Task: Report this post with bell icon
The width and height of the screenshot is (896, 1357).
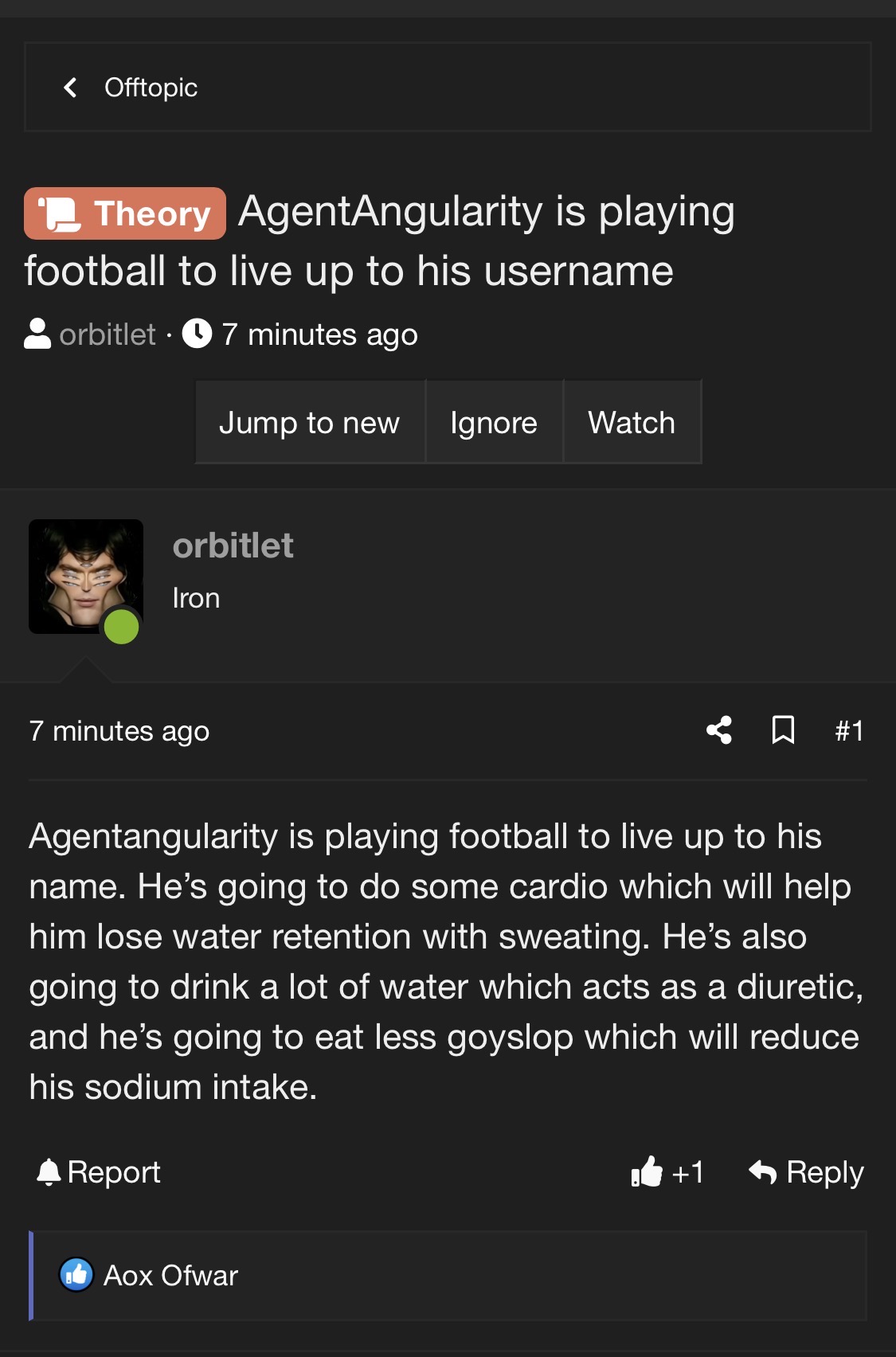Action: point(99,1172)
